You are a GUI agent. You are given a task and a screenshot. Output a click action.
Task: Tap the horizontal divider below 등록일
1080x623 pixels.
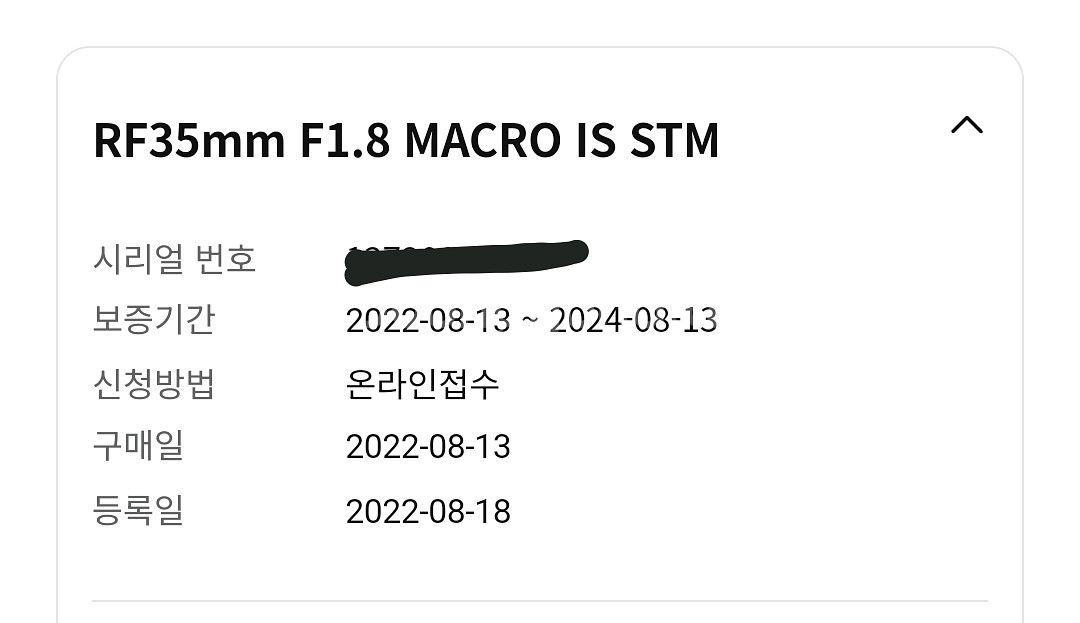[x=540, y=601]
